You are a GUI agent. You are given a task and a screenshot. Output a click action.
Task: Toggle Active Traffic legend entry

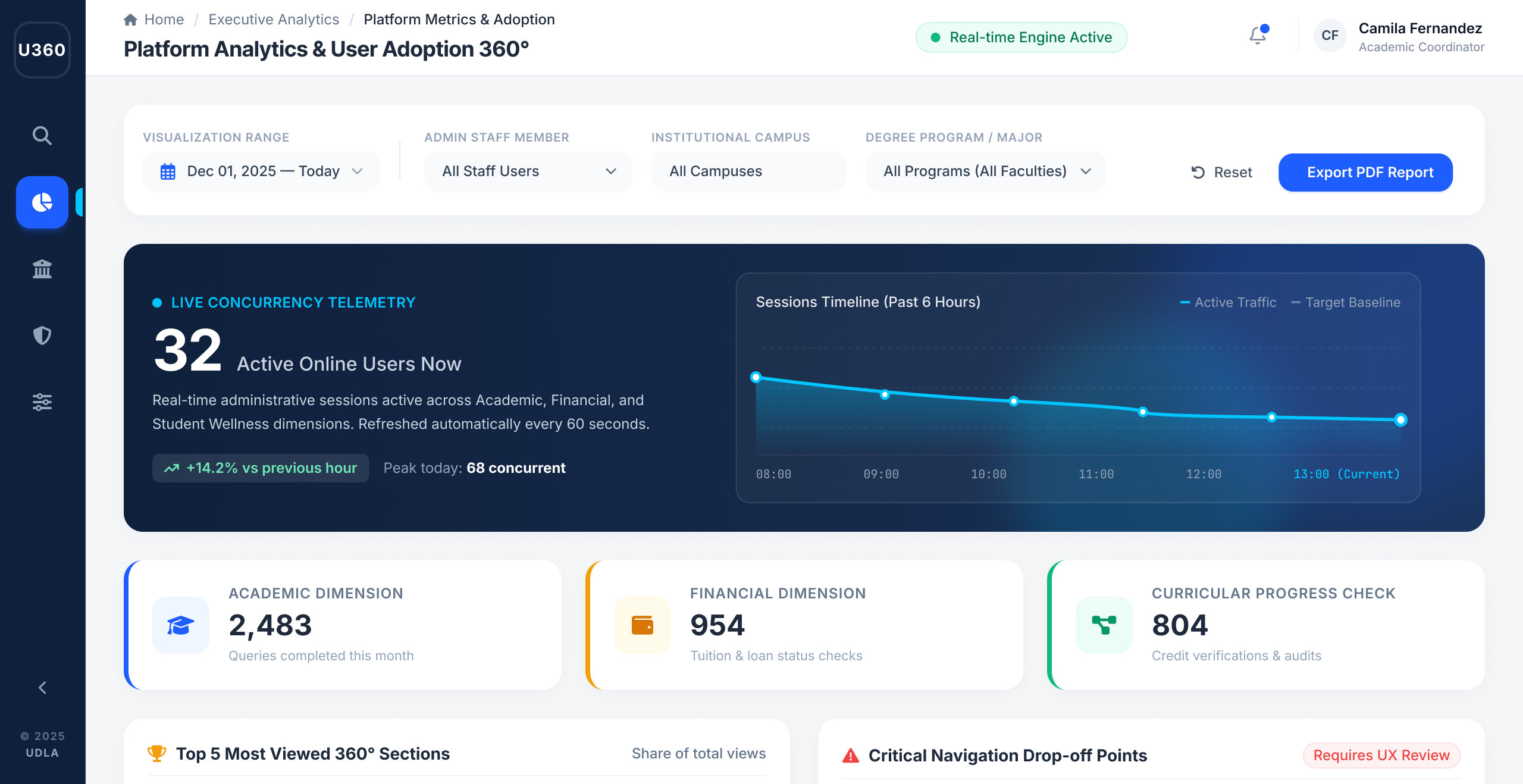coord(1229,302)
